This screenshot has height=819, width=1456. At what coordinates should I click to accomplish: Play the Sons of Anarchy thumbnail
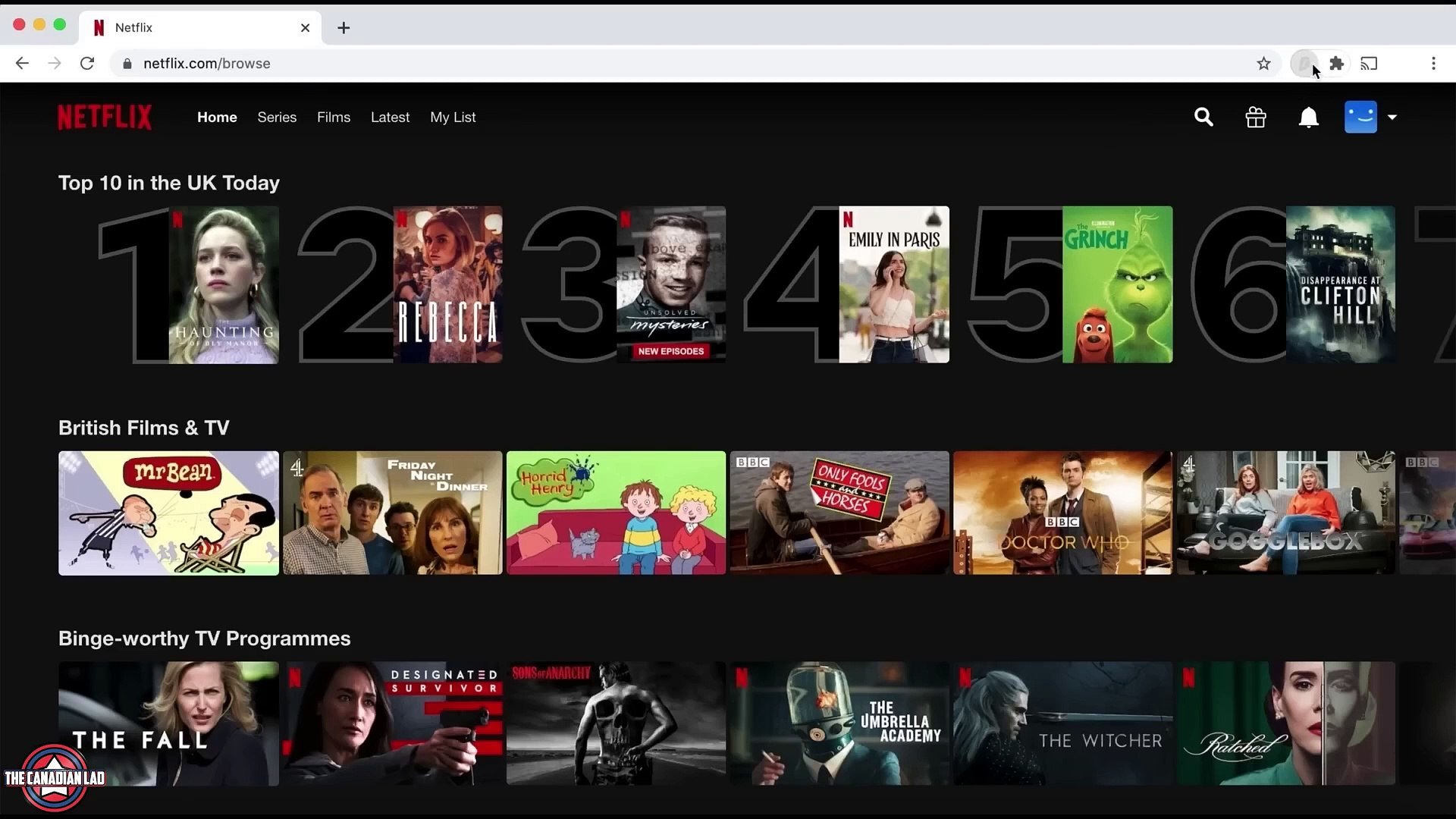pos(616,723)
